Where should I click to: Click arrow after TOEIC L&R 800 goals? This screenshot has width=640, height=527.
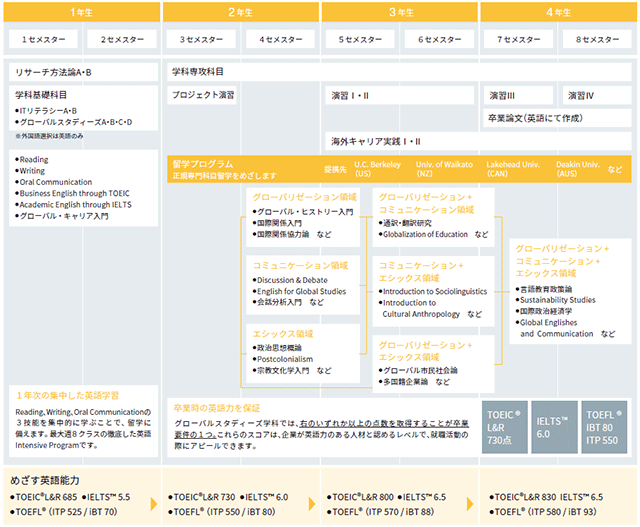[470, 504]
